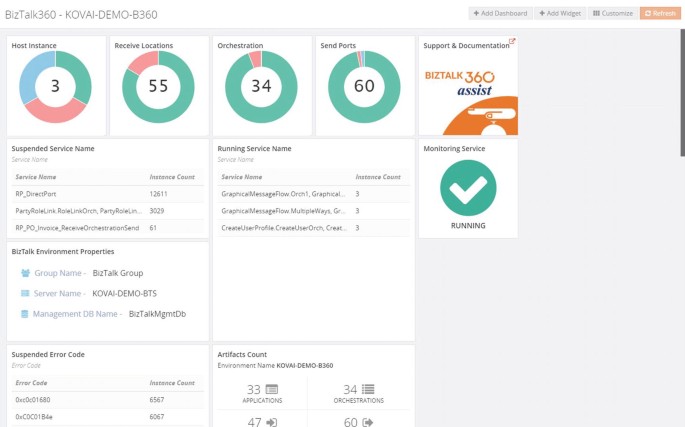Select the RP_DirectPort suspended service row
685x427 pixels.
click(x=107, y=194)
